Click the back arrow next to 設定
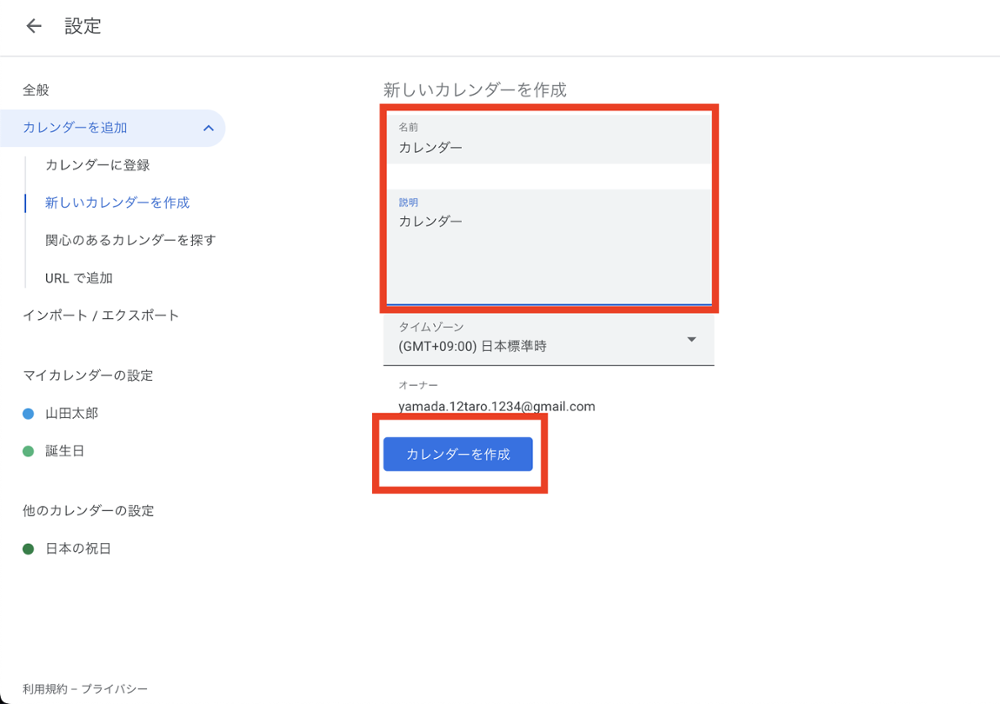This screenshot has height=704, width=1000. 34,27
